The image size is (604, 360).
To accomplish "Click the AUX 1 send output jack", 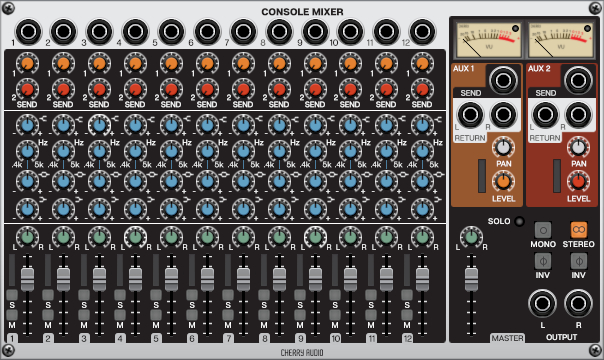I will coord(503,80).
